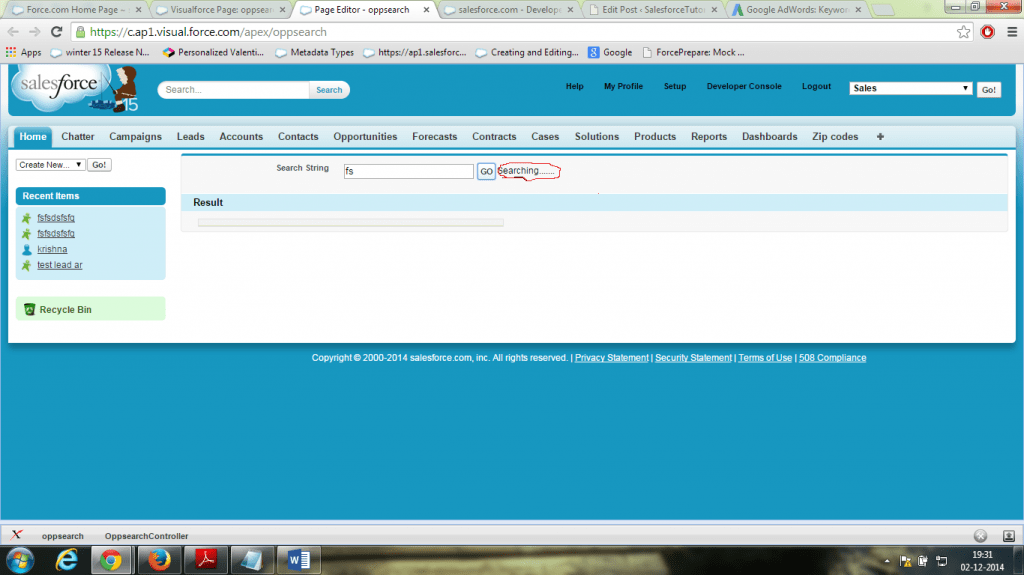Screen dimensions: 1024x575
Task: Open Adobe Reader from the taskbar
Action: pos(206,560)
